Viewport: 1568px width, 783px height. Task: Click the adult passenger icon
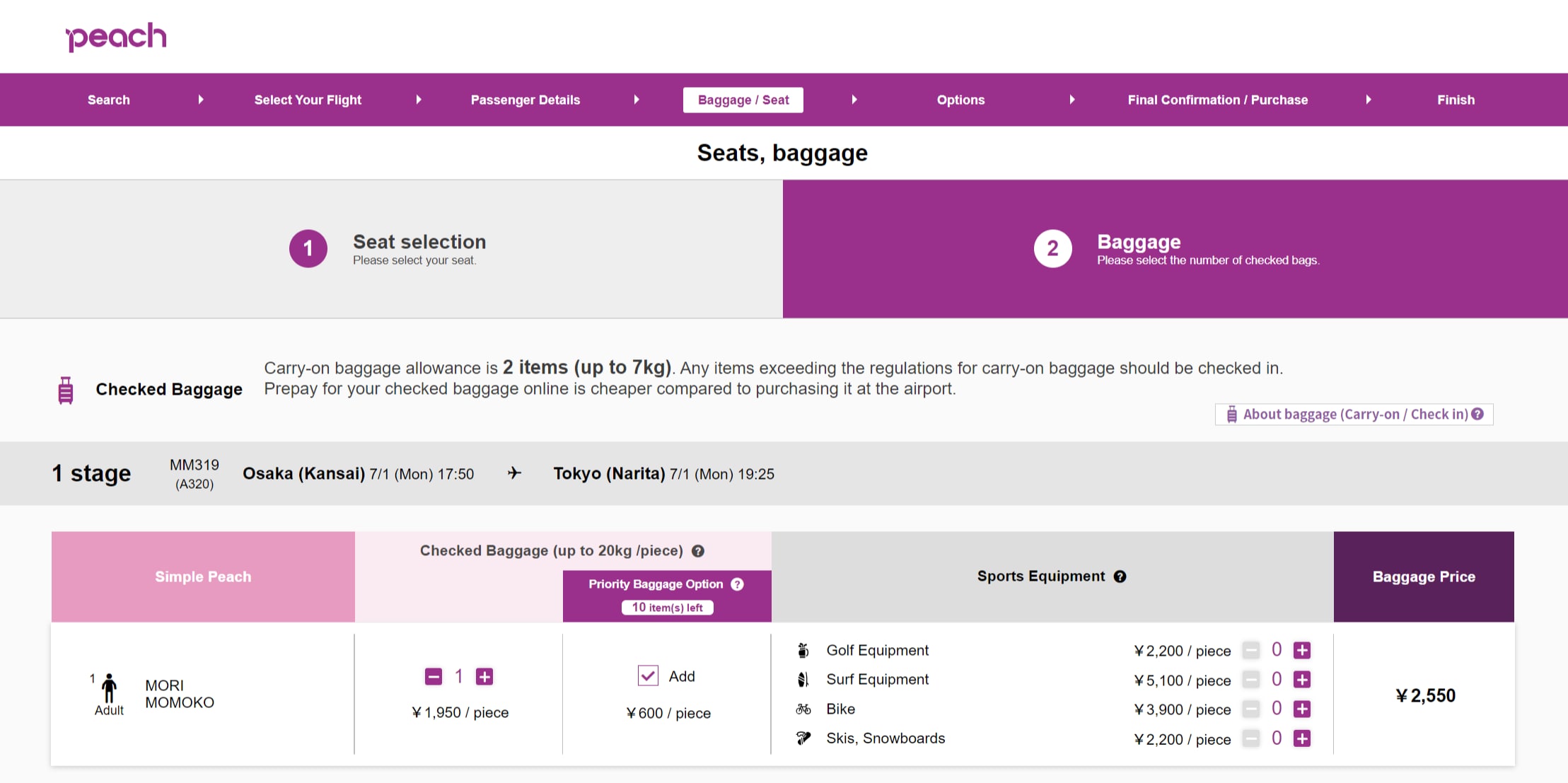pos(109,688)
